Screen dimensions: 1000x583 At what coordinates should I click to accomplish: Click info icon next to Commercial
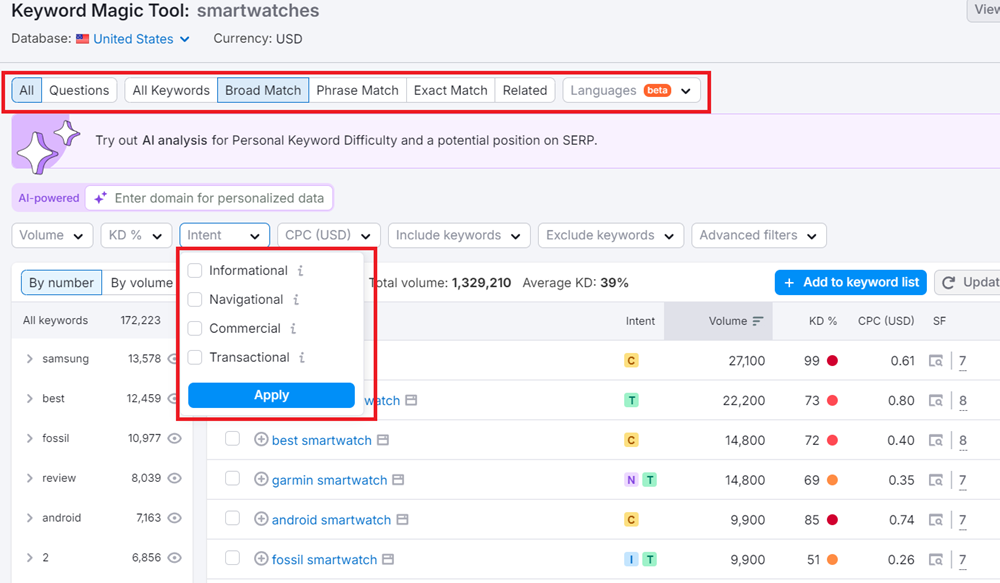tap(293, 328)
